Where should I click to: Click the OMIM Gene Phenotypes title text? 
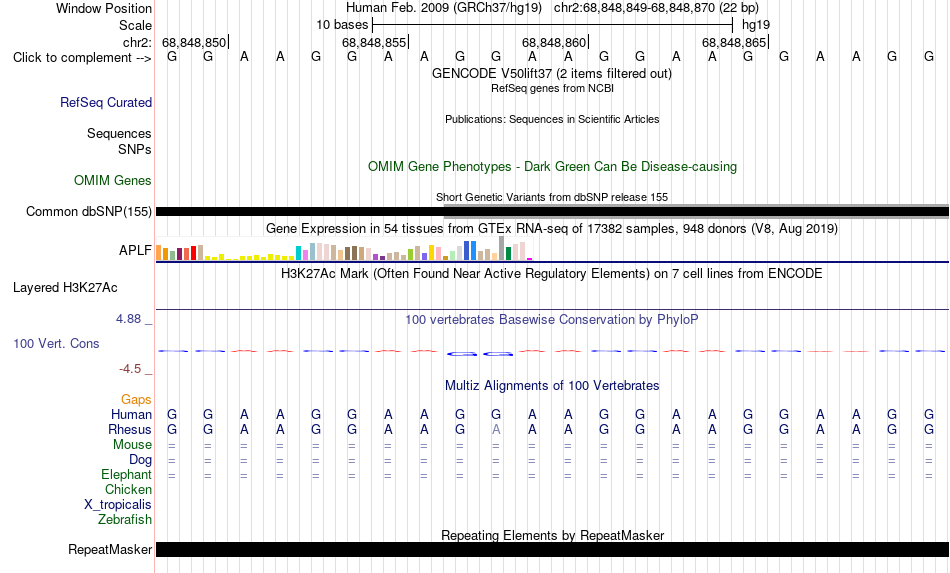[552, 167]
